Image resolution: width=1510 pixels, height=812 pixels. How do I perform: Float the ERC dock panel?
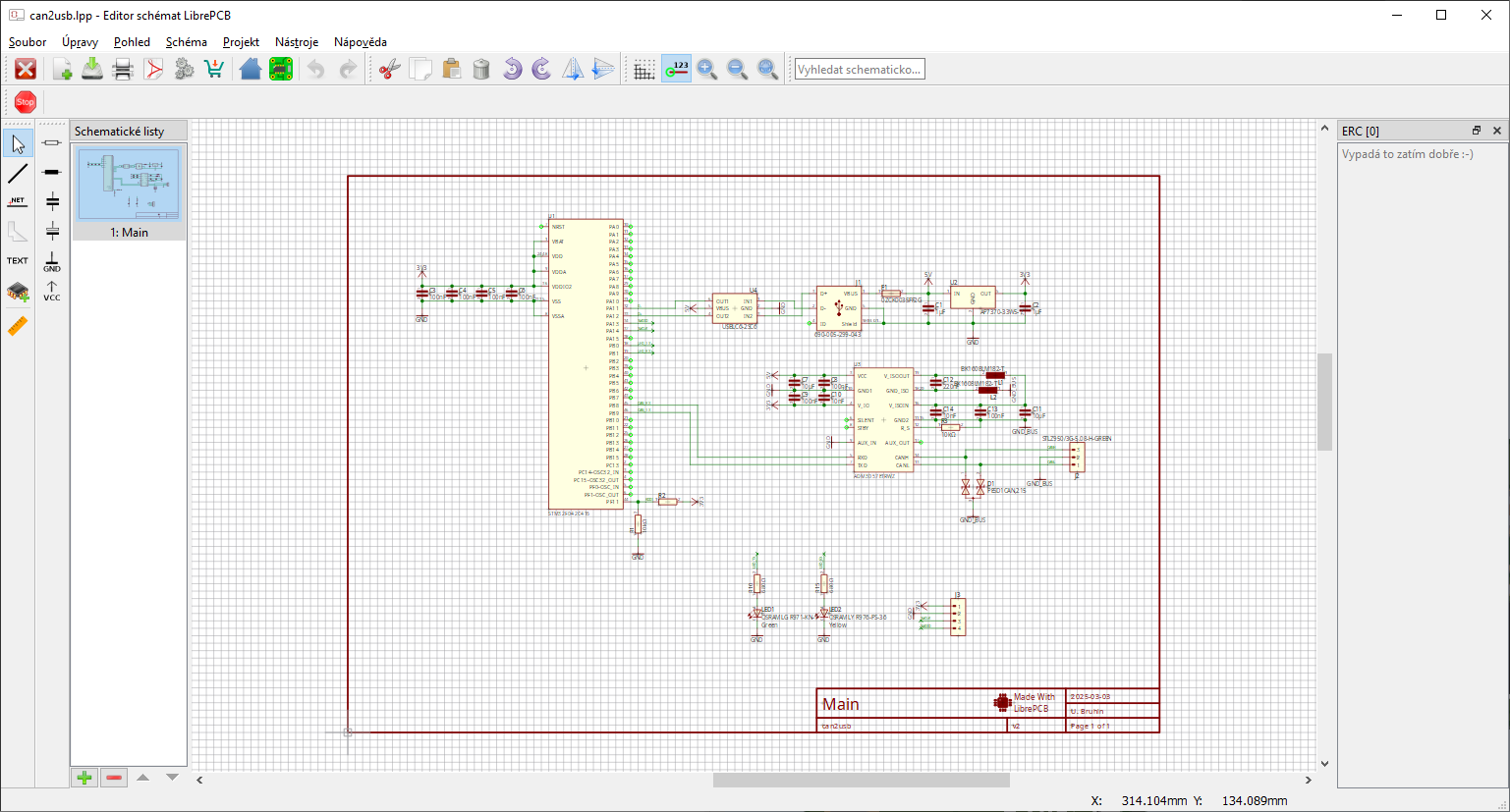pos(1476,131)
